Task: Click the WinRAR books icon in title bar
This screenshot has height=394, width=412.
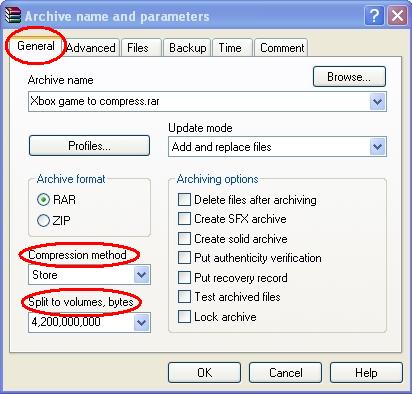Action: 13,16
